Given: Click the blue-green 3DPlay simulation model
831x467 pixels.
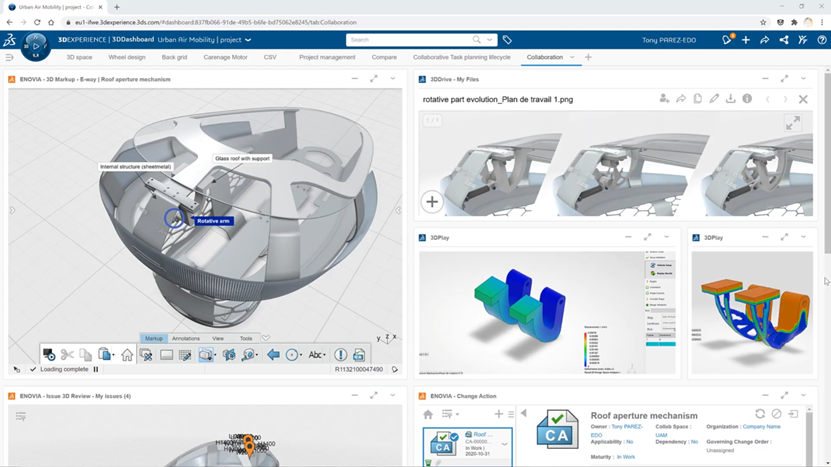Looking at the screenshot, I should pos(520,304).
